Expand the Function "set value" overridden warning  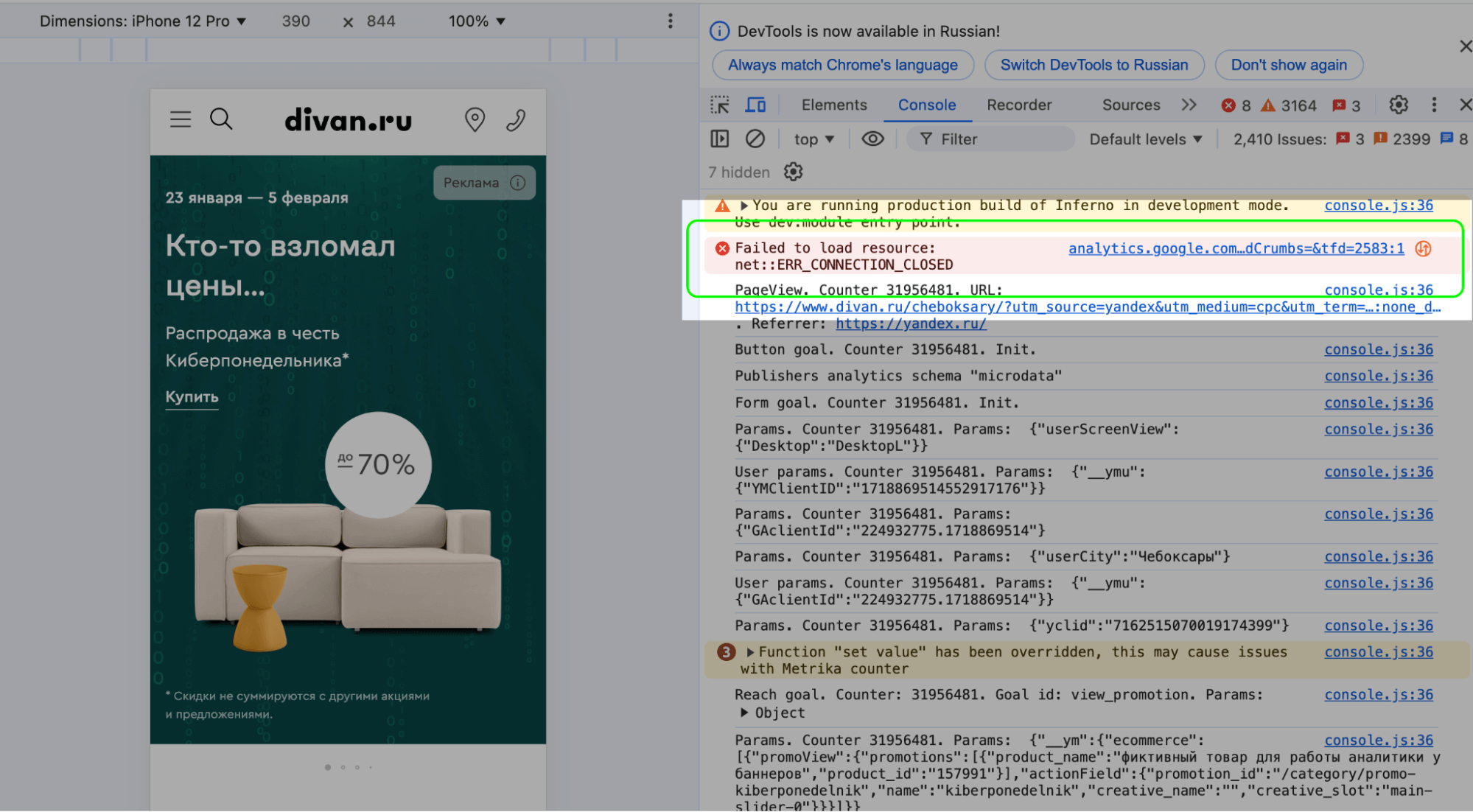pos(750,652)
